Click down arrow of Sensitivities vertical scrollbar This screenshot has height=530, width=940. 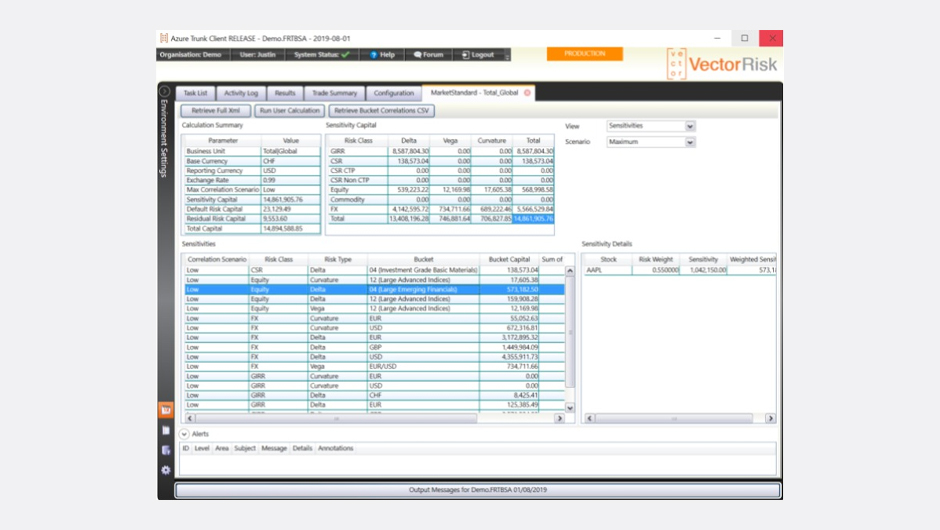[570, 408]
